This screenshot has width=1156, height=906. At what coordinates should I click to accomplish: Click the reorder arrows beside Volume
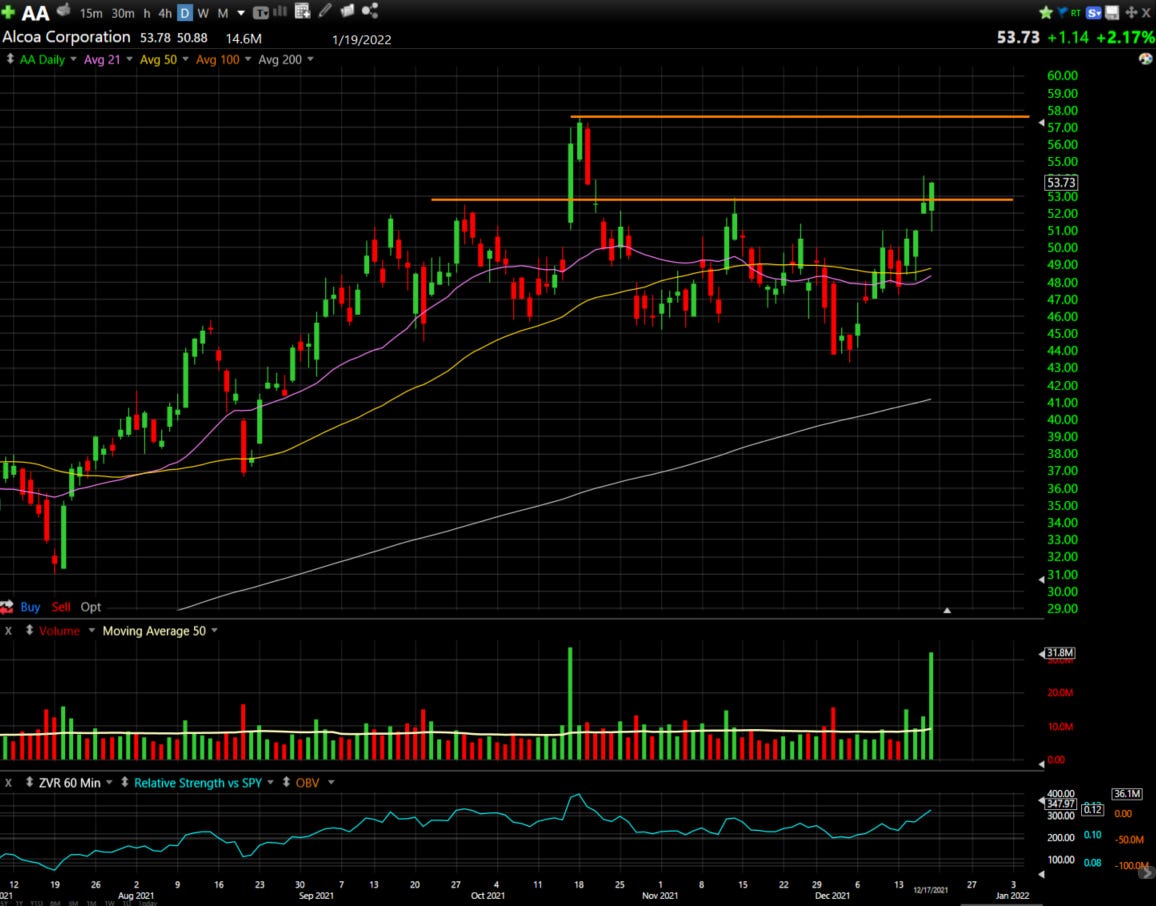pyautogui.click(x=29, y=630)
